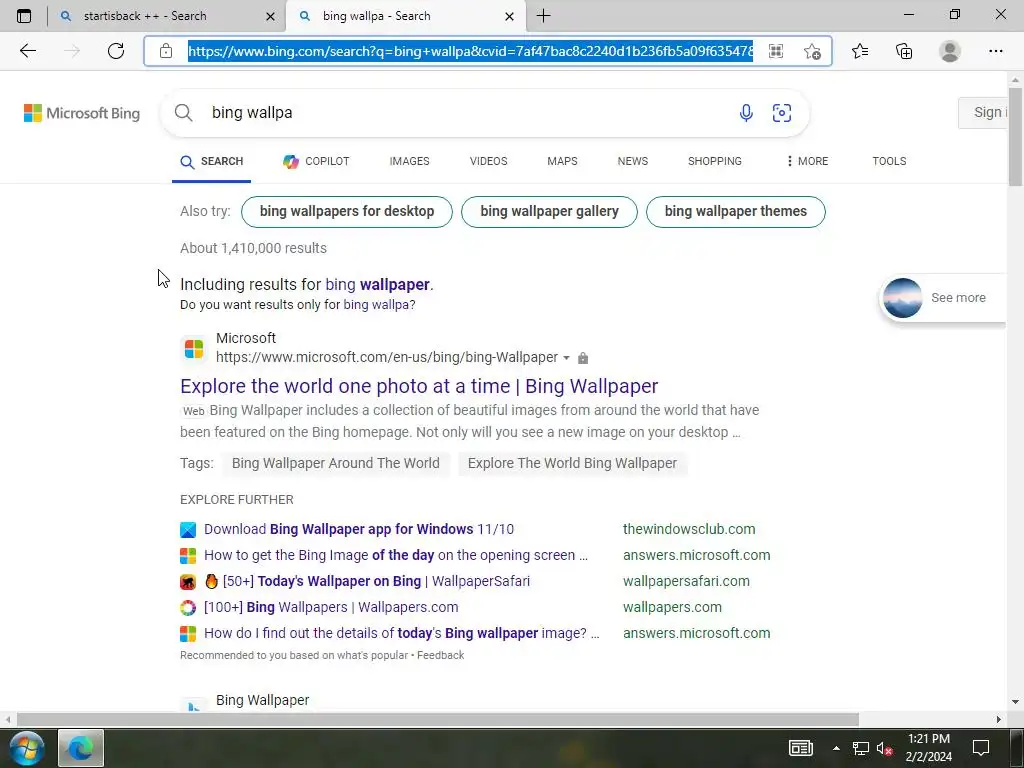Screen dimensions: 1024x768
Task: Click the bing wallpaper corrected query link
Action: pyautogui.click(x=377, y=285)
